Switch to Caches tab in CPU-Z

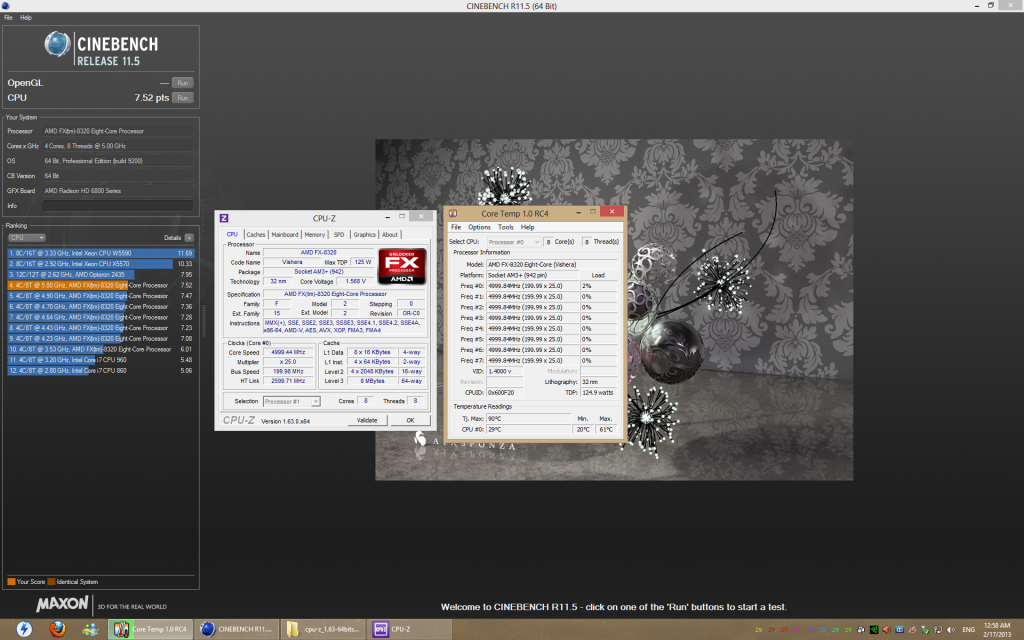(256, 234)
